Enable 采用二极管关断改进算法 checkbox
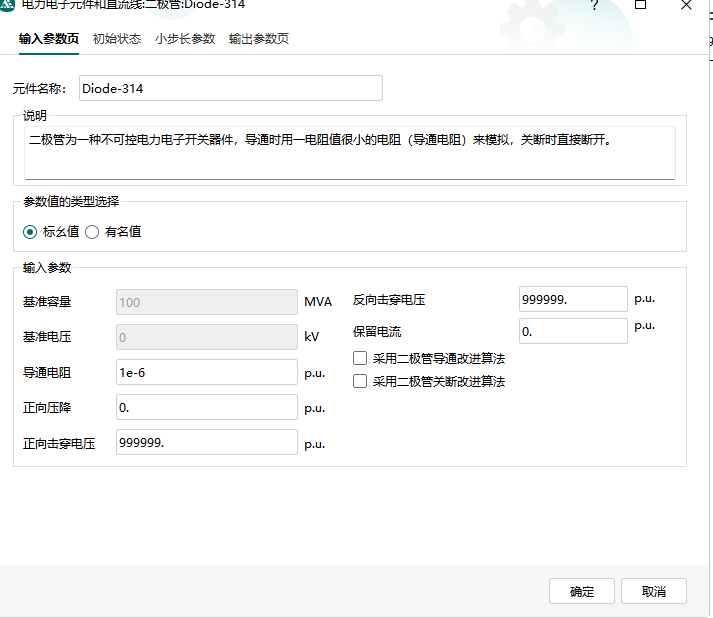The image size is (713, 618). click(x=360, y=381)
